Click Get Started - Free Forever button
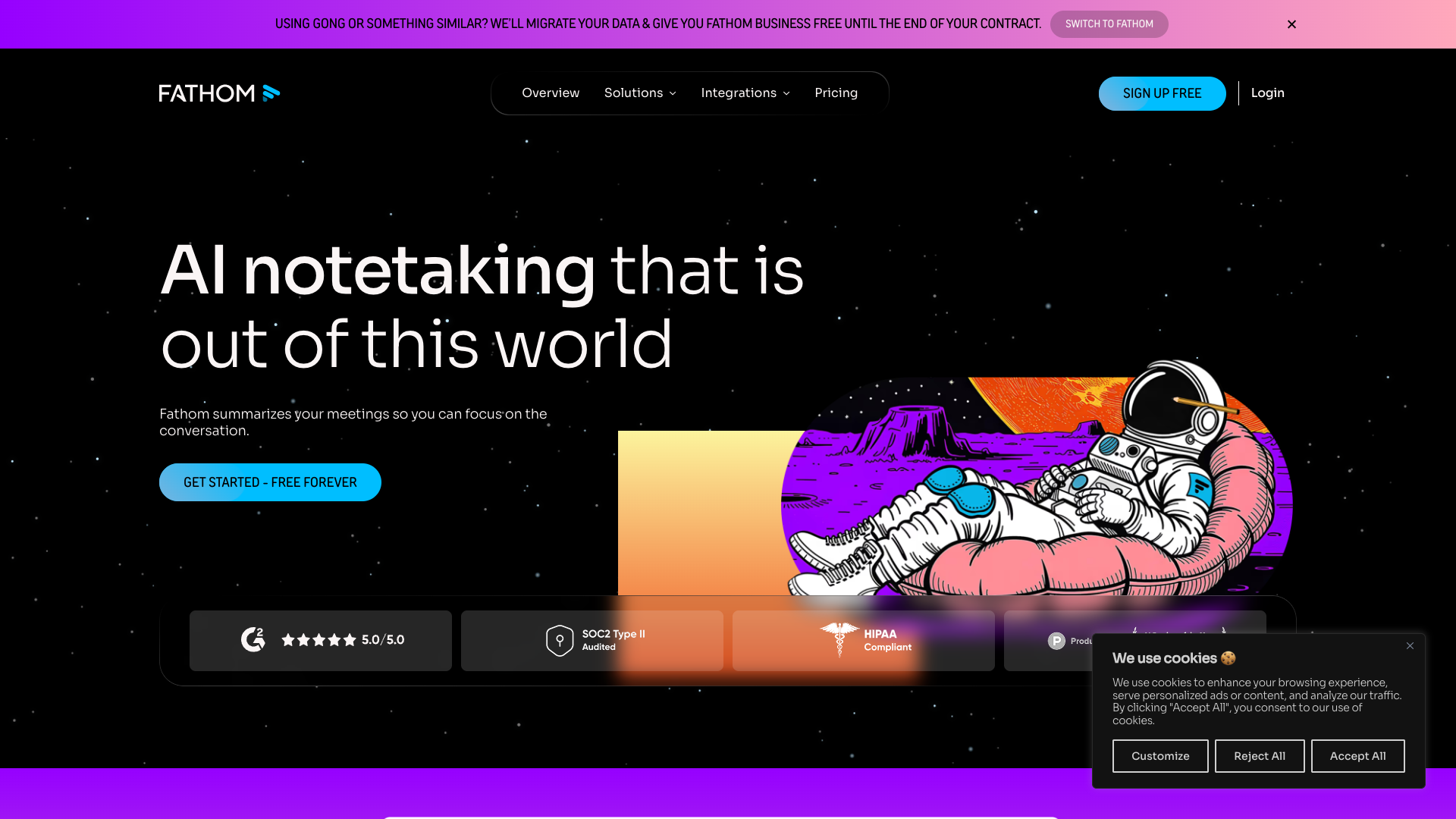This screenshot has width=1456, height=819. coord(270,482)
